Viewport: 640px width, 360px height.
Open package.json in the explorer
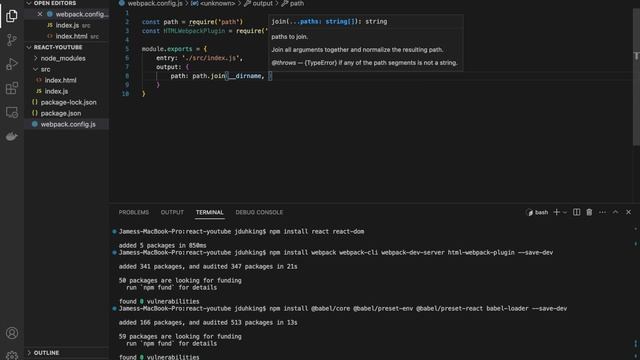tap(61, 113)
